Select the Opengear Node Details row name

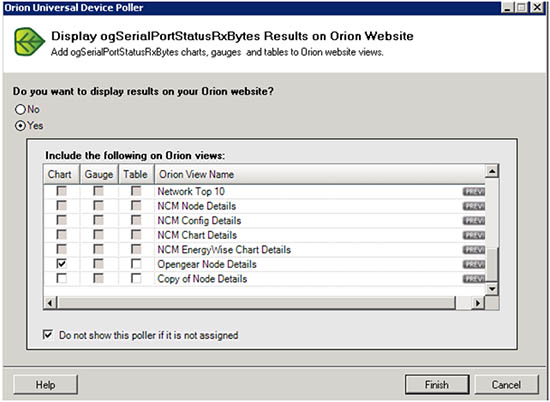207,264
